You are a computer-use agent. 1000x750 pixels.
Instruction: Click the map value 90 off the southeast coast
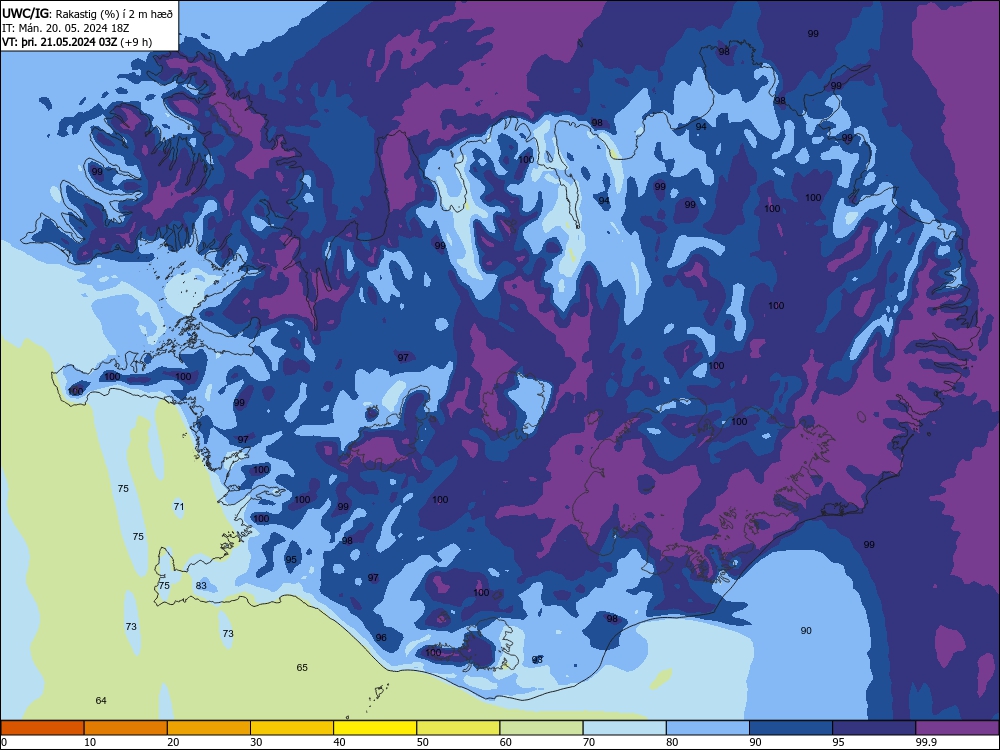(x=806, y=631)
